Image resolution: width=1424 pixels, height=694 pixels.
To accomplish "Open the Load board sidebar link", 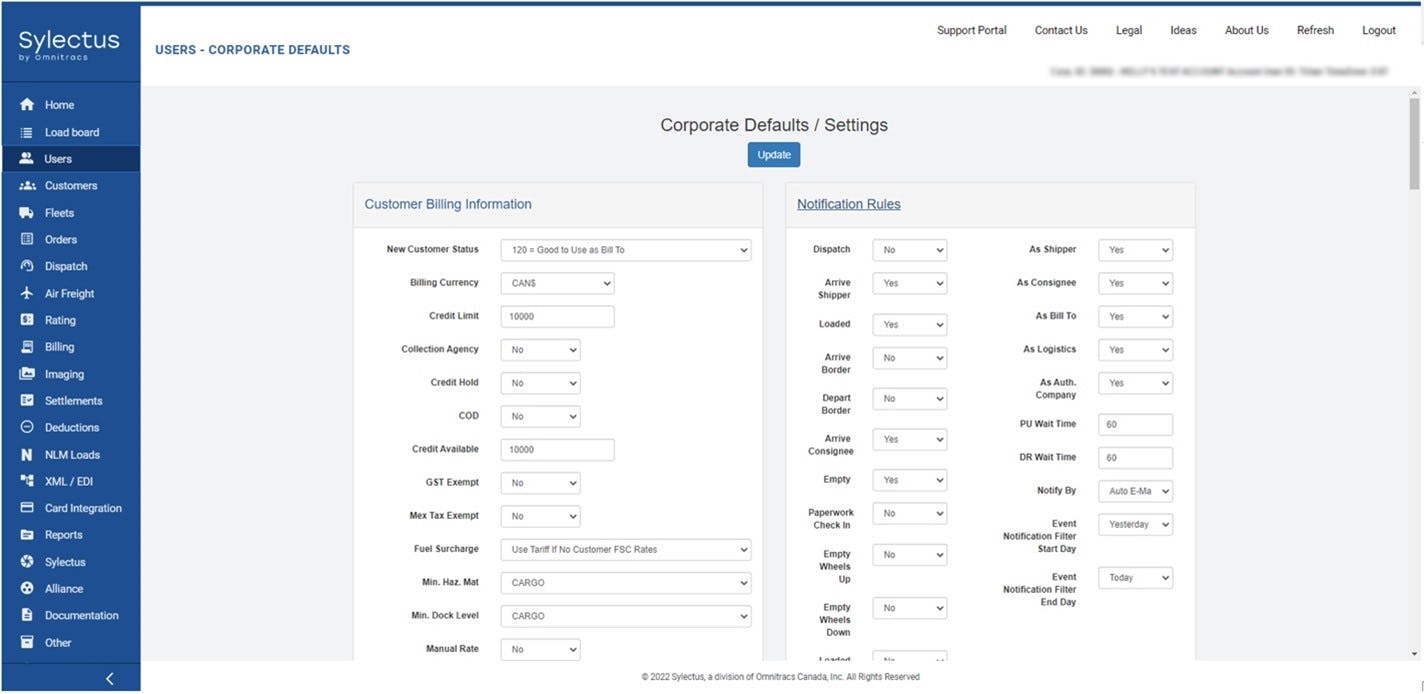I will 72,132.
